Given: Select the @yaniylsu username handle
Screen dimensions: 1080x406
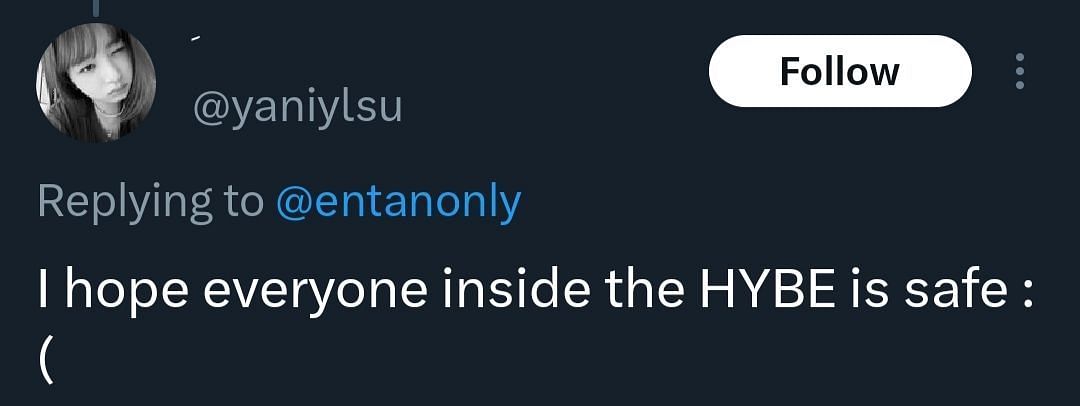Looking at the screenshot, I should (x=297, y=109).
